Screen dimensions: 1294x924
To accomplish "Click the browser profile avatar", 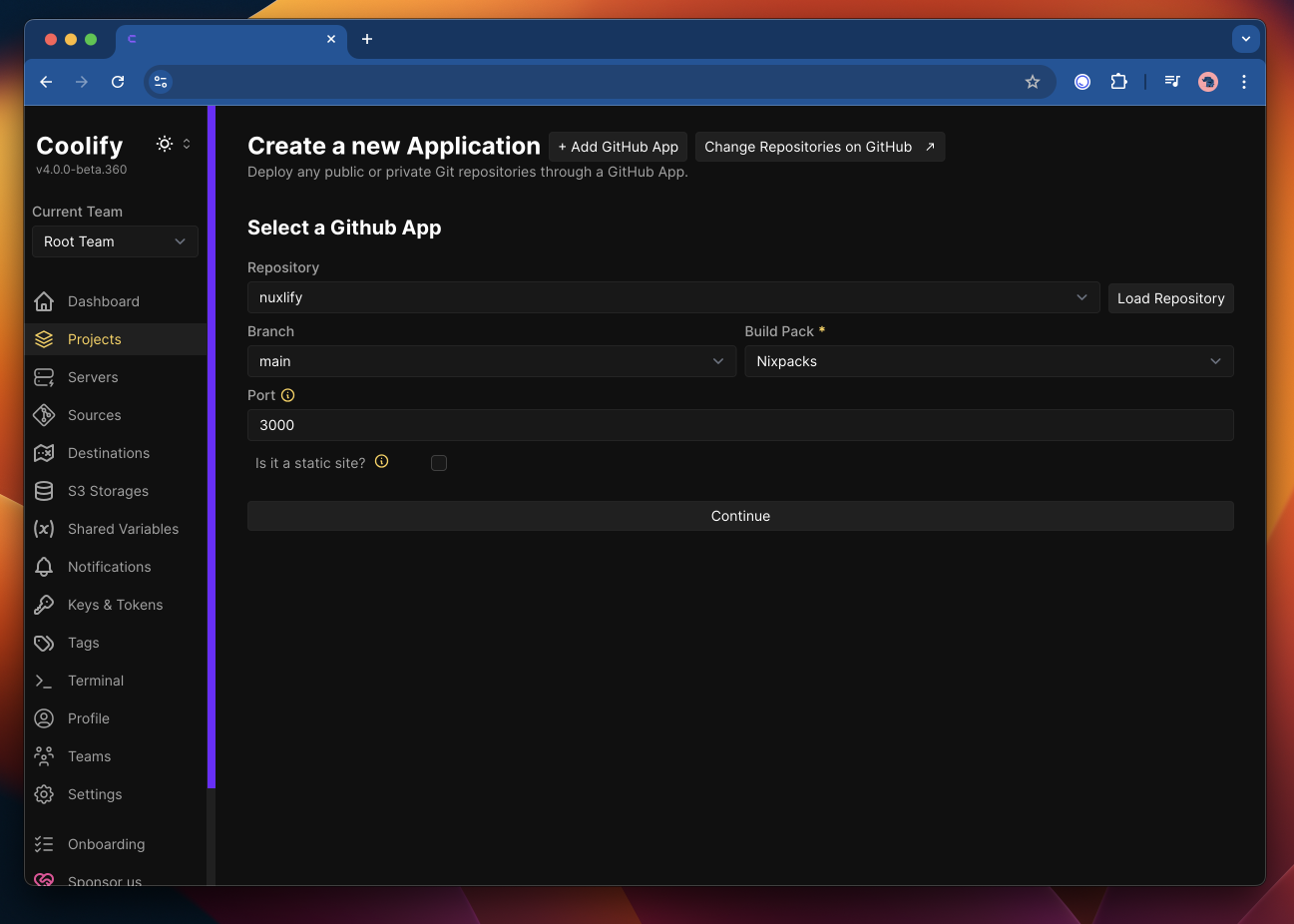I will tap(1208, 82).
